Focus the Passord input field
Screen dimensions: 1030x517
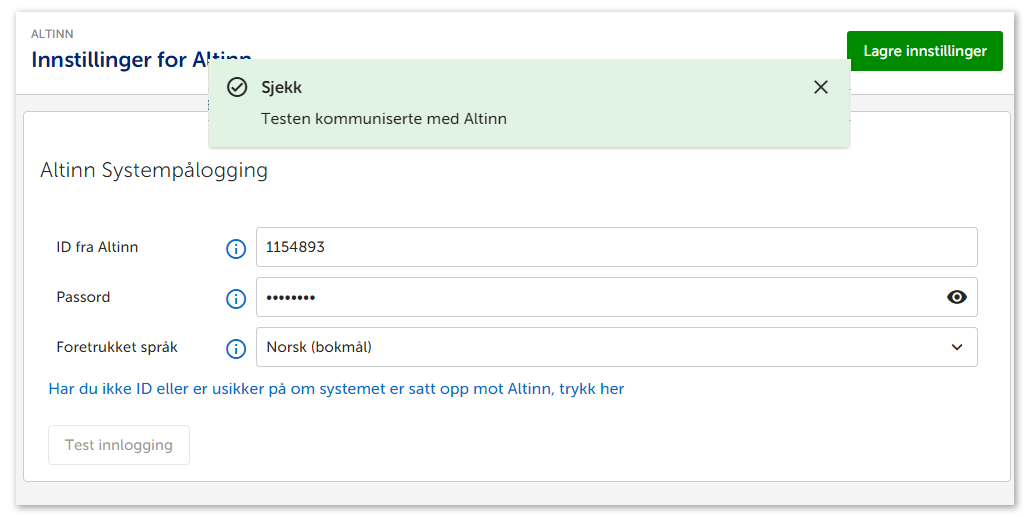(x=590, y=297)
